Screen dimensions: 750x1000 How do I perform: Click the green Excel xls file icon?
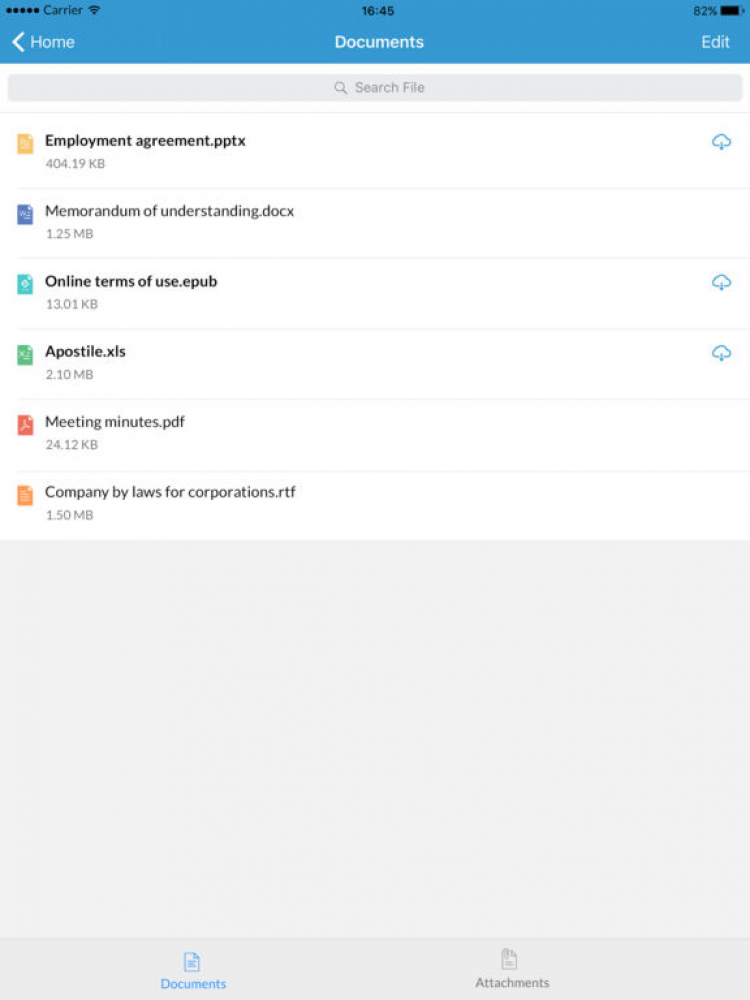pyautogui.click(x=25, y=354)
